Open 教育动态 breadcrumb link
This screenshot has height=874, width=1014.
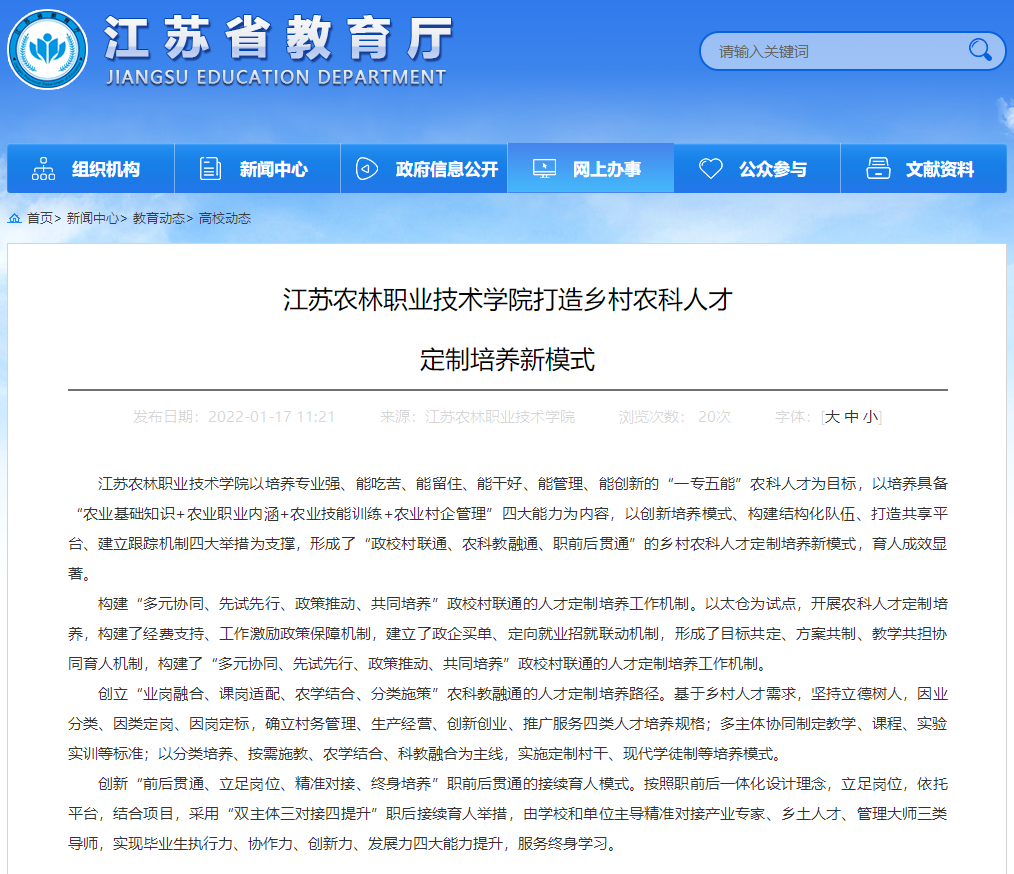pyautogui.click(x=159, y=218)
